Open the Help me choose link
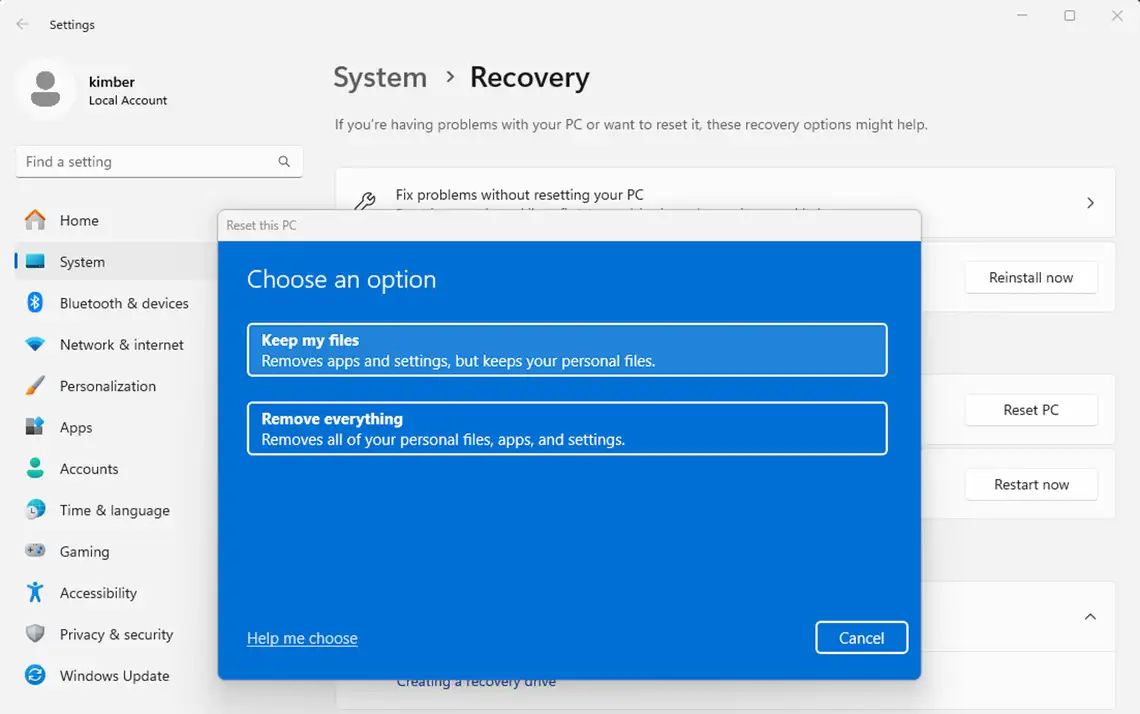This screenshot has height=714, width=1140. click(x=302, y=638)
